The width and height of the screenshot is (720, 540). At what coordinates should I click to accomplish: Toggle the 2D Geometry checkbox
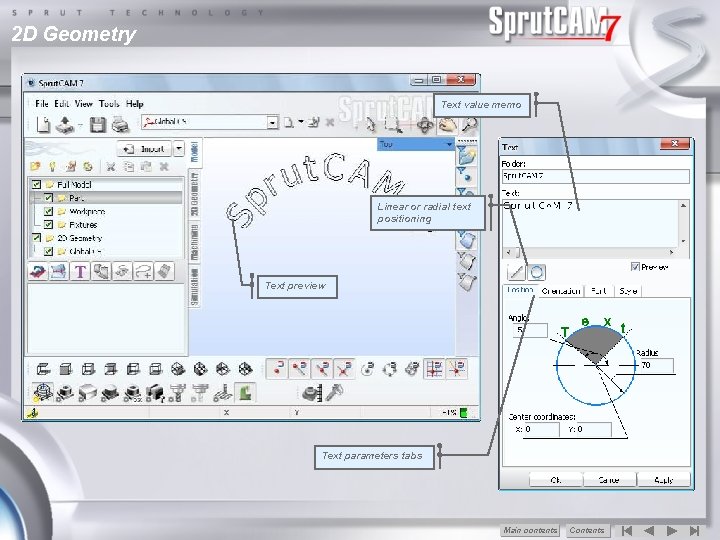coord(36,238)
